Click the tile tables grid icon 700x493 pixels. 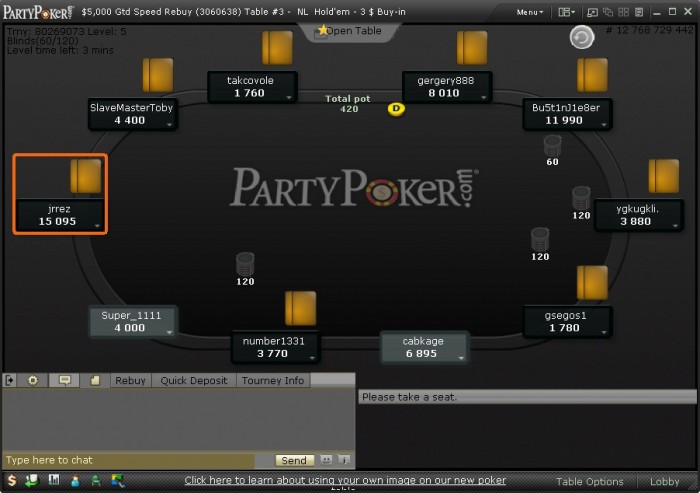623,13
